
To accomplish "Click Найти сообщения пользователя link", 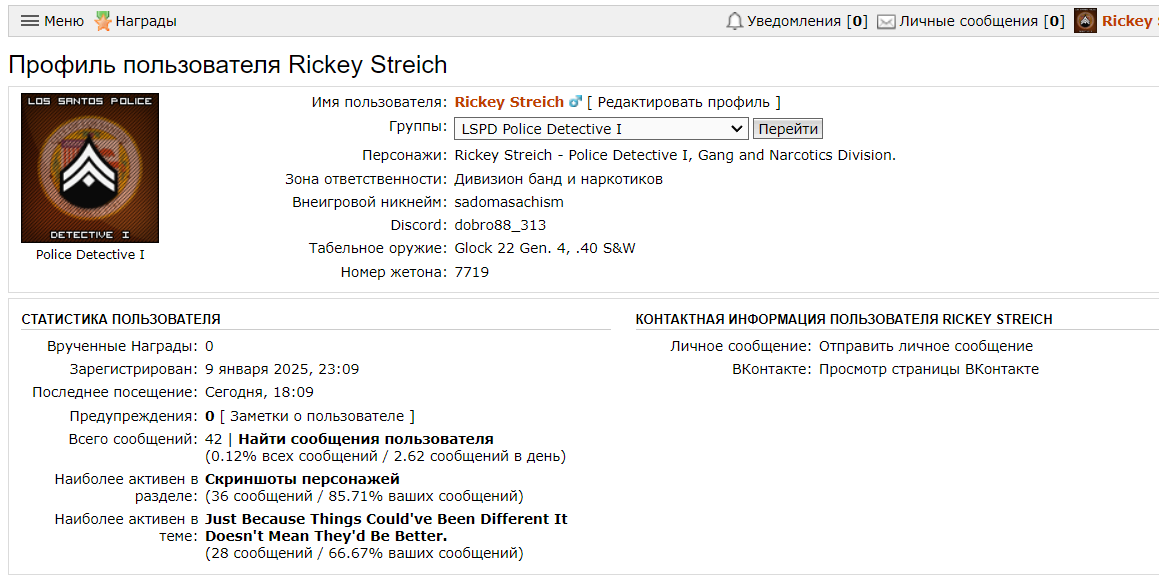I will [x=366, y=439].
